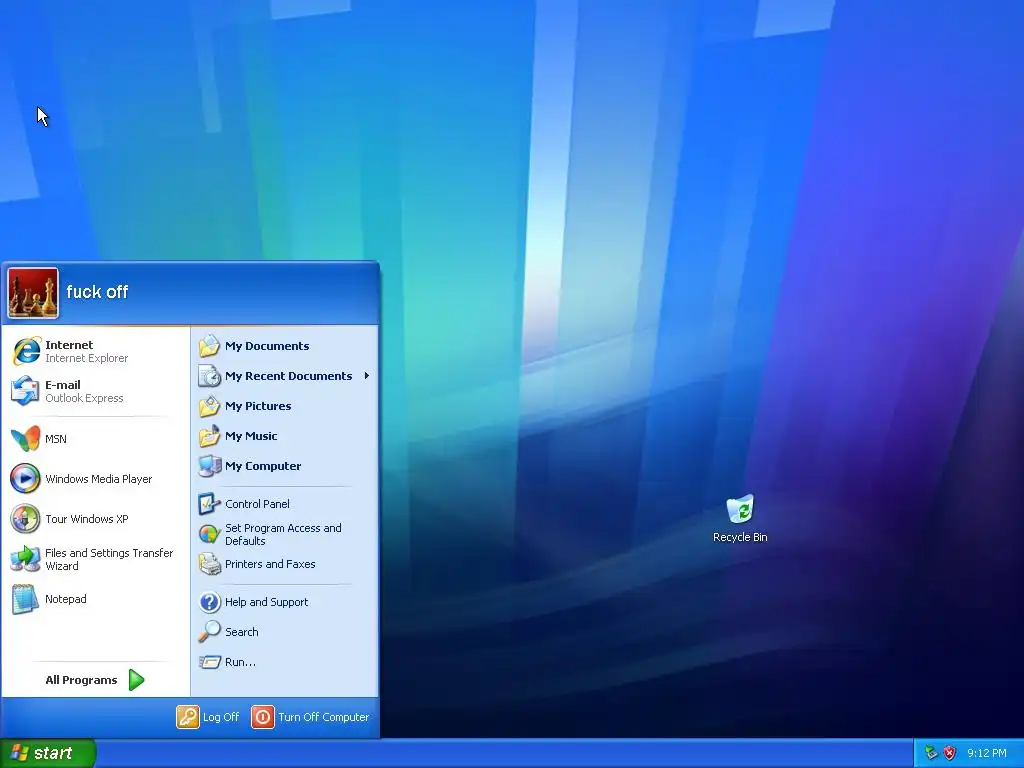The width and height of the screenshot is (1024, 768).
Task: Click the Search text label
Action: click(x=242, y=632)
